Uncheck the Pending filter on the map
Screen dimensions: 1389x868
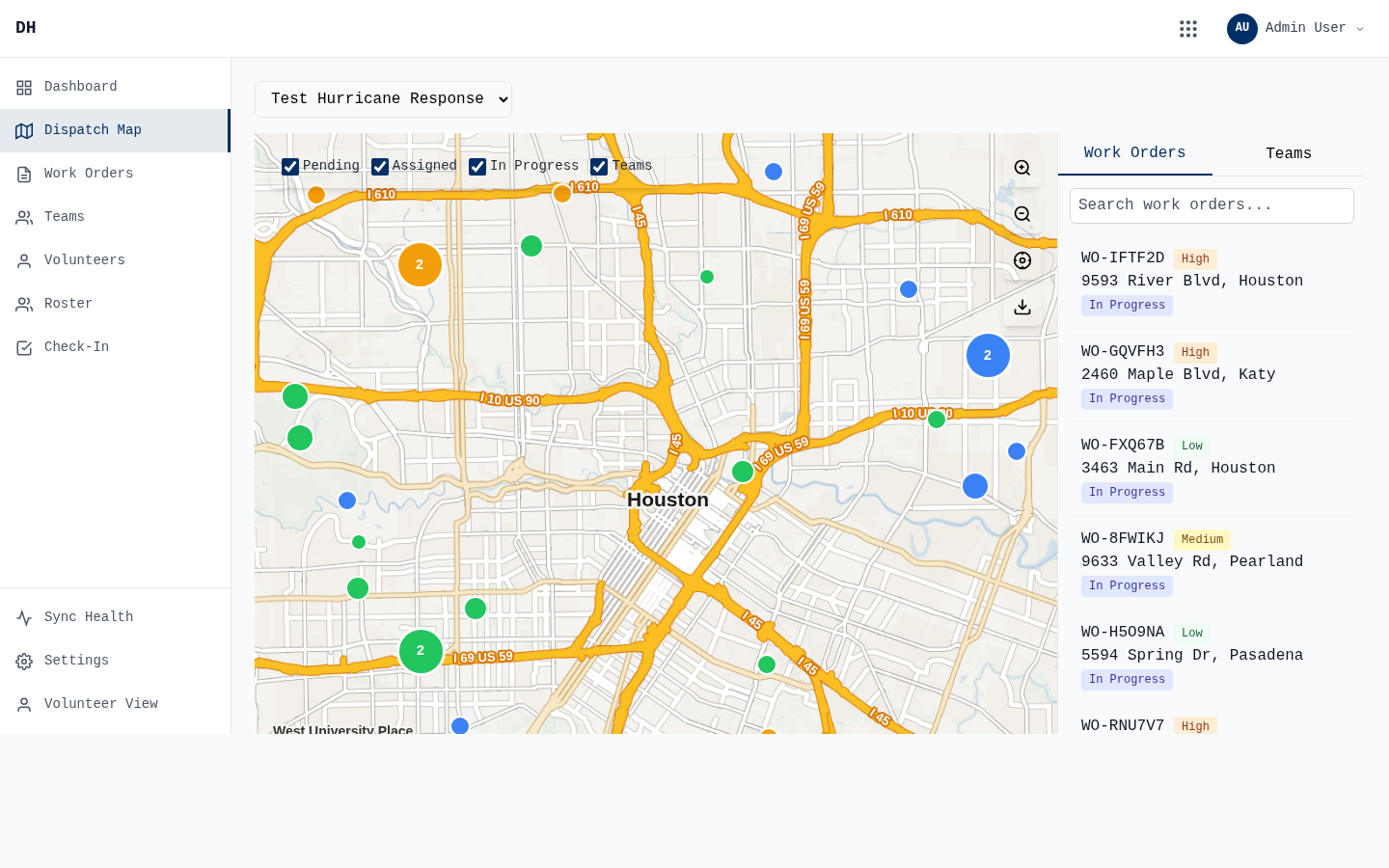[290, 166]
